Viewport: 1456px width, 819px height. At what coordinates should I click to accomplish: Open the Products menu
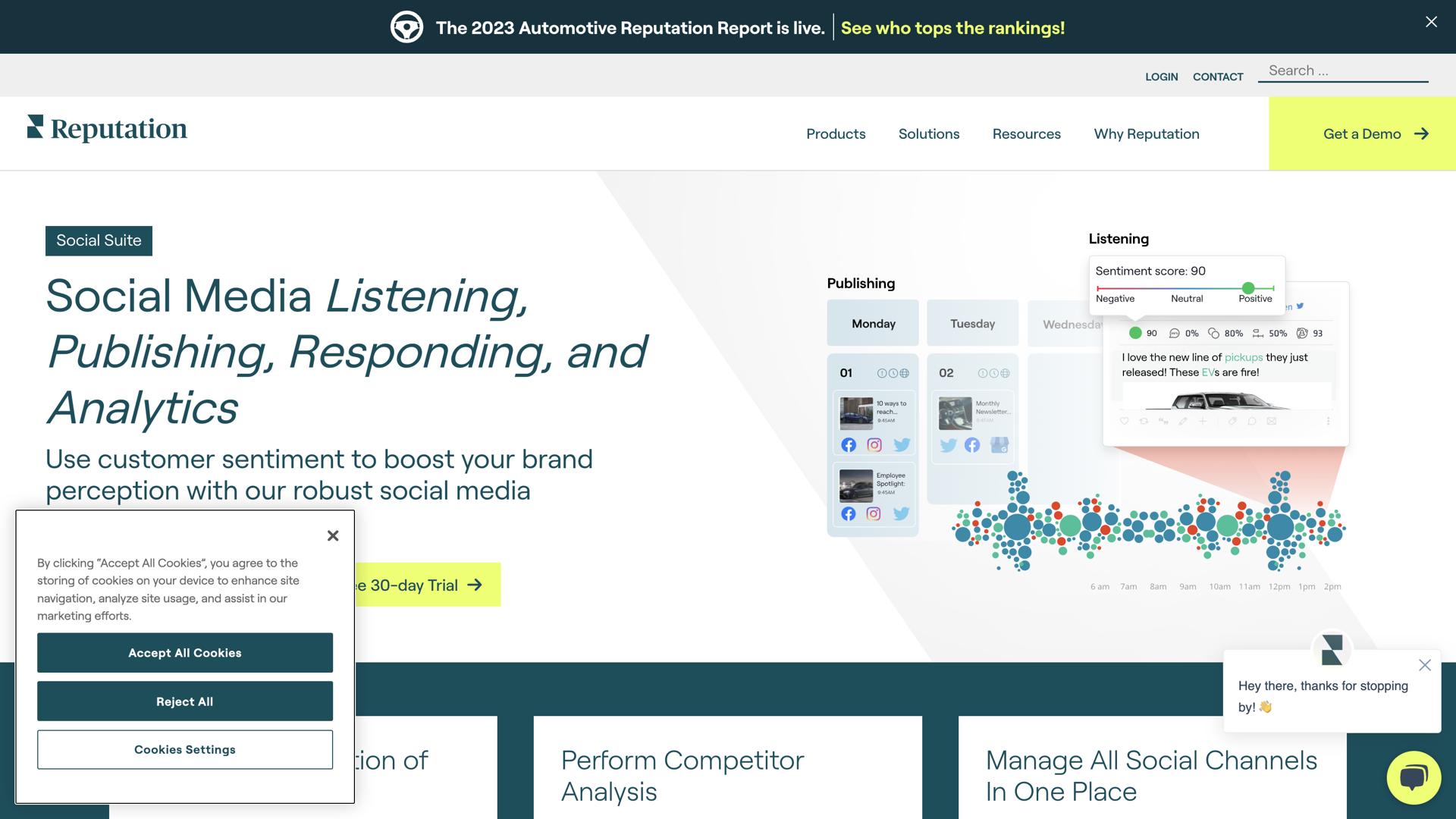[836, 133]
